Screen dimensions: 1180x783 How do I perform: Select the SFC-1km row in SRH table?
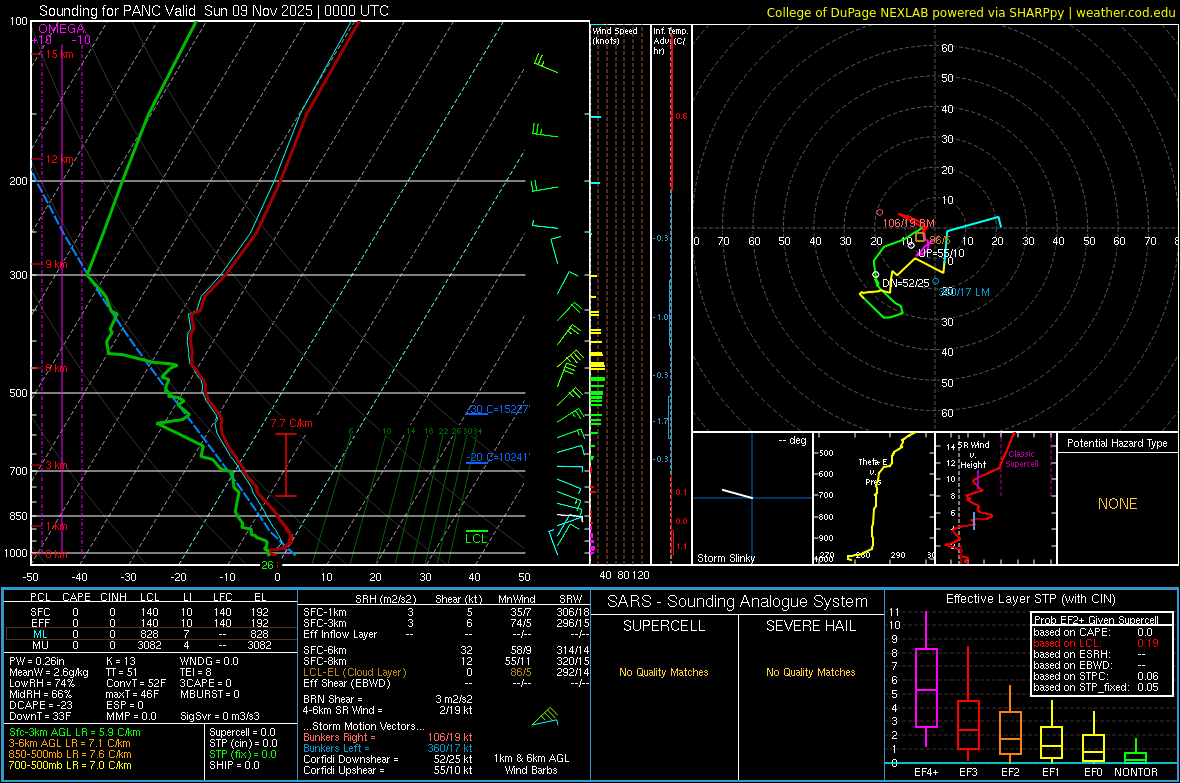point(446,612)
